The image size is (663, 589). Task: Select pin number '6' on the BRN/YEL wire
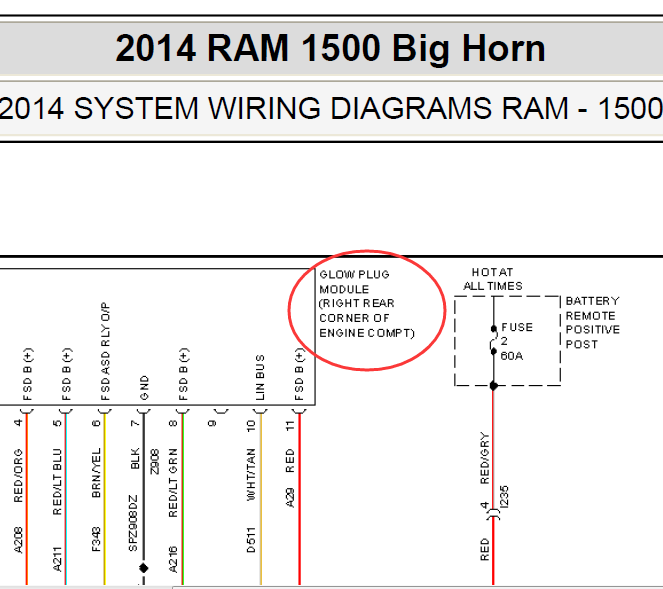(96, 423)
